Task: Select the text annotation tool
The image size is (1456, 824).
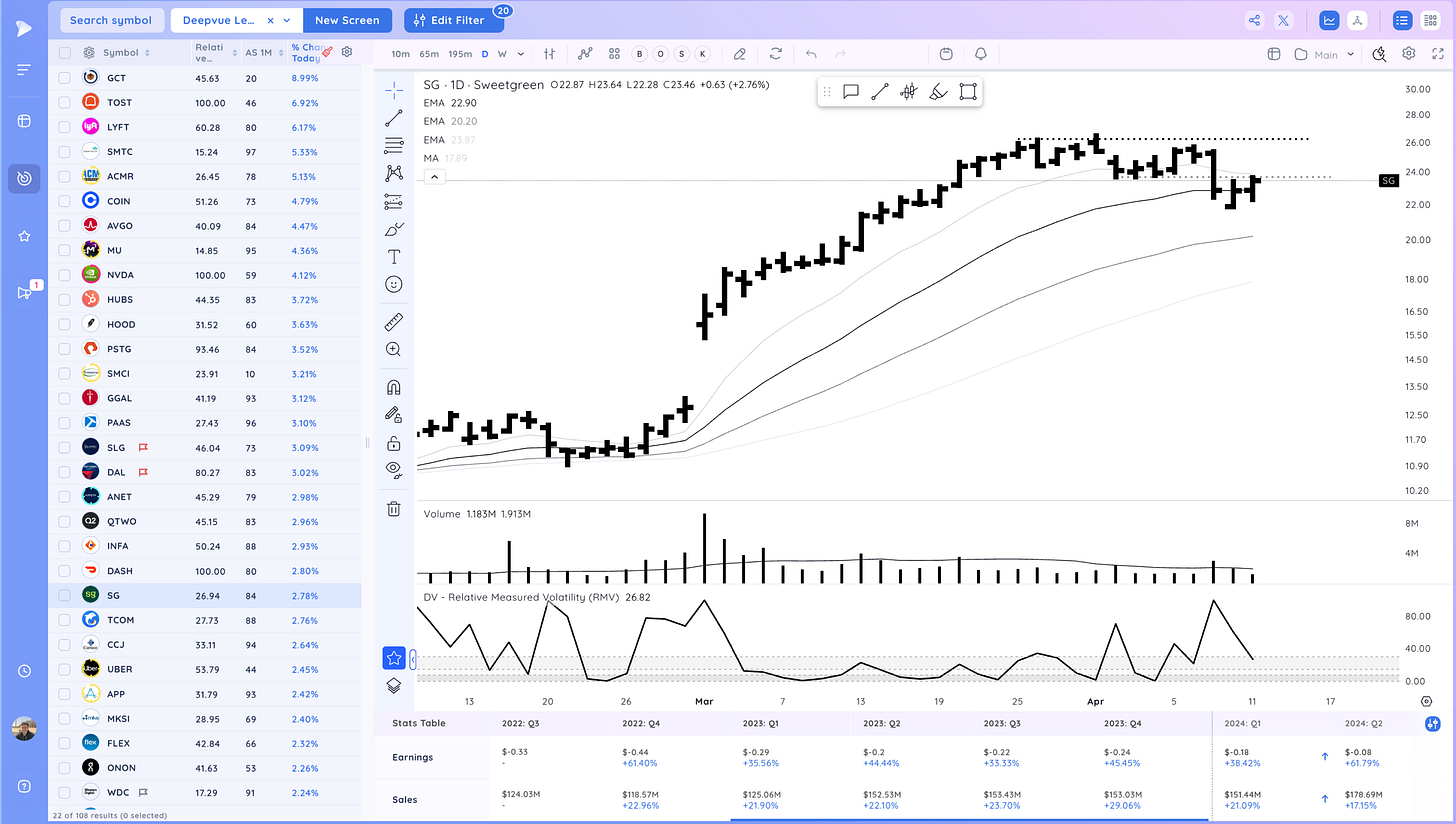Action: pyautogui.click(x=394, y=257)
